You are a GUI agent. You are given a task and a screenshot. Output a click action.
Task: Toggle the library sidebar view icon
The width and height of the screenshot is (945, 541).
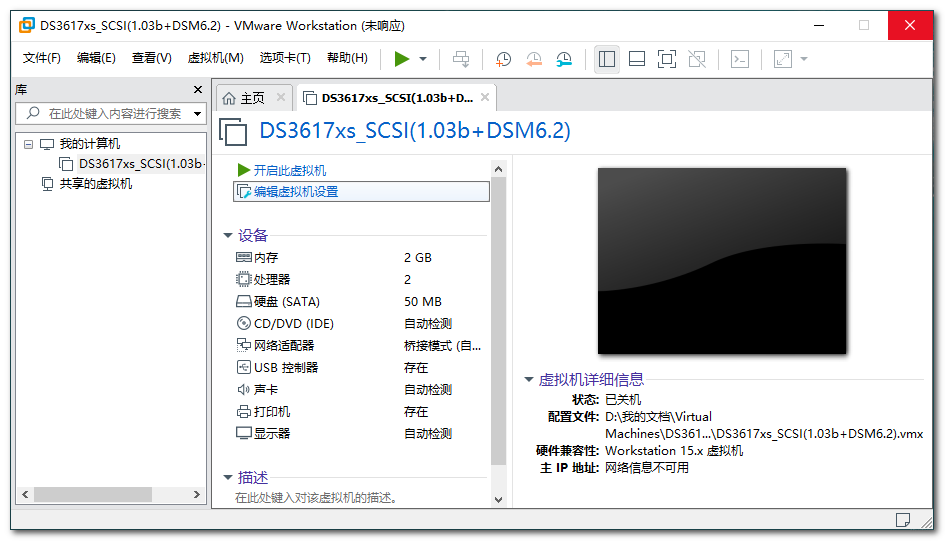pos(606,59)
